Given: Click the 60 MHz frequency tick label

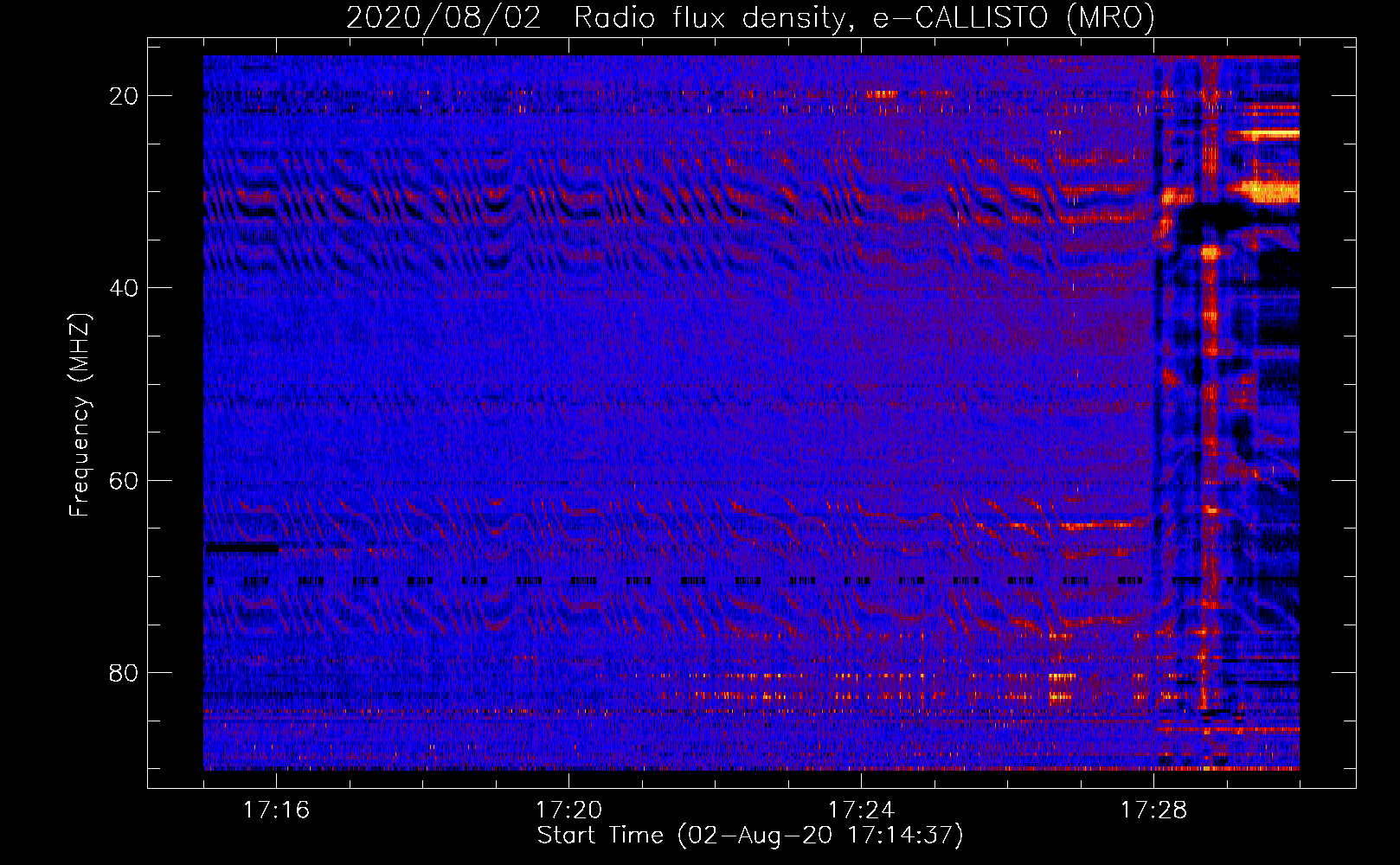Looking at the screenshot, I should point(124,480).
